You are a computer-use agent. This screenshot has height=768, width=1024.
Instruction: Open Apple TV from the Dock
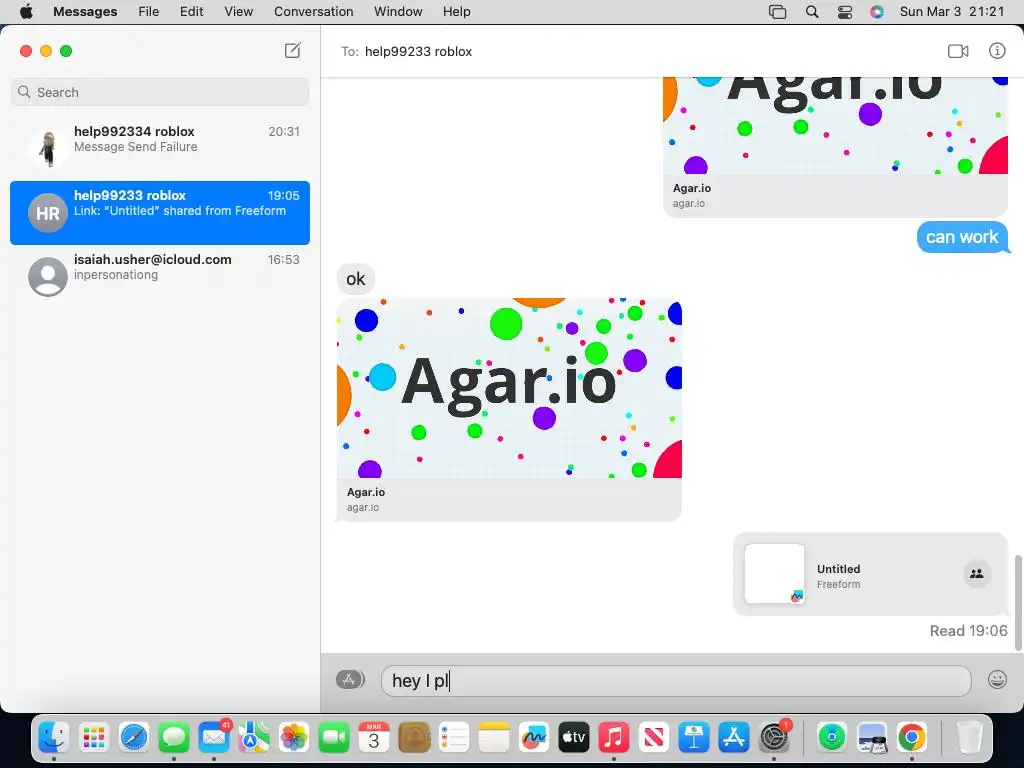pyautogui.click(x=574, y=737)
